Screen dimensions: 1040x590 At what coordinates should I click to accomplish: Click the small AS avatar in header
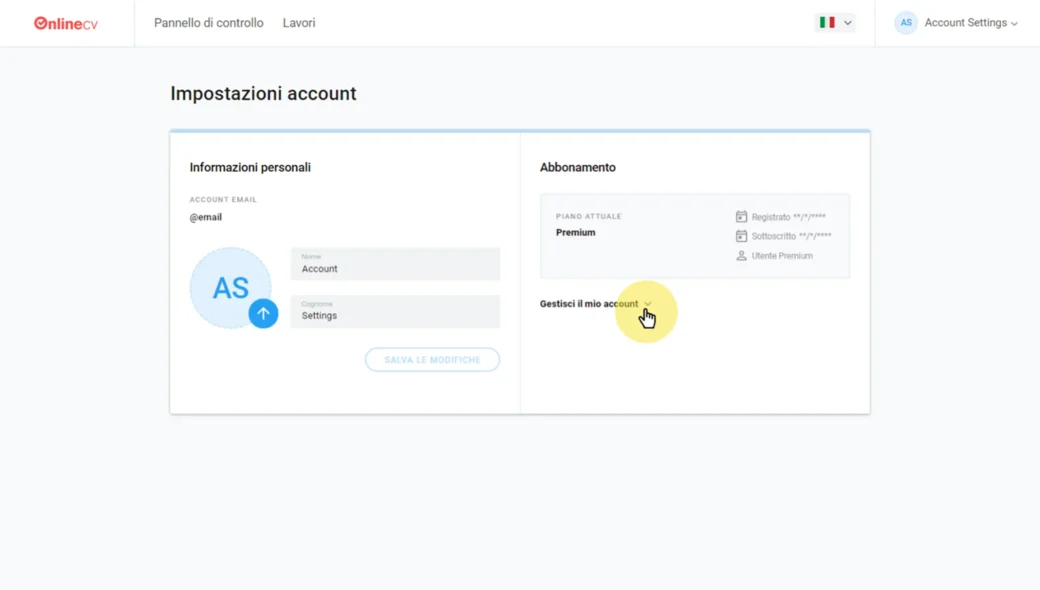click(906, 23)
